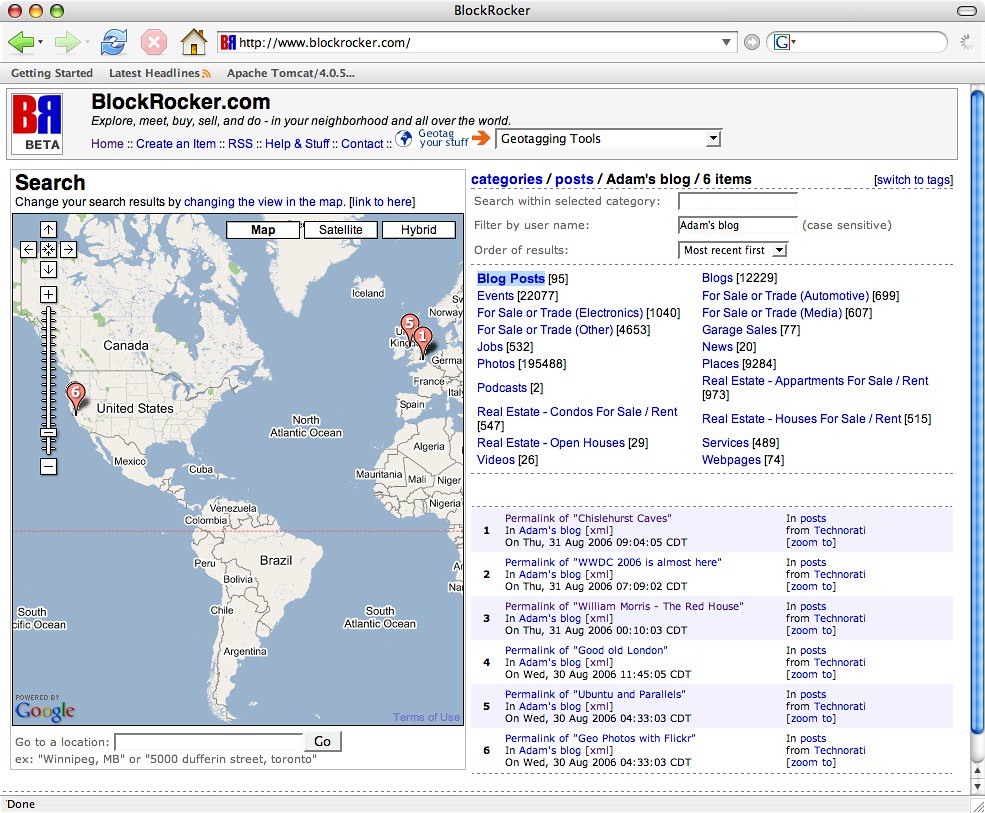Pan the map down with arrow
The height and width of the screenshot is (813, 985).
click(48, 270)
